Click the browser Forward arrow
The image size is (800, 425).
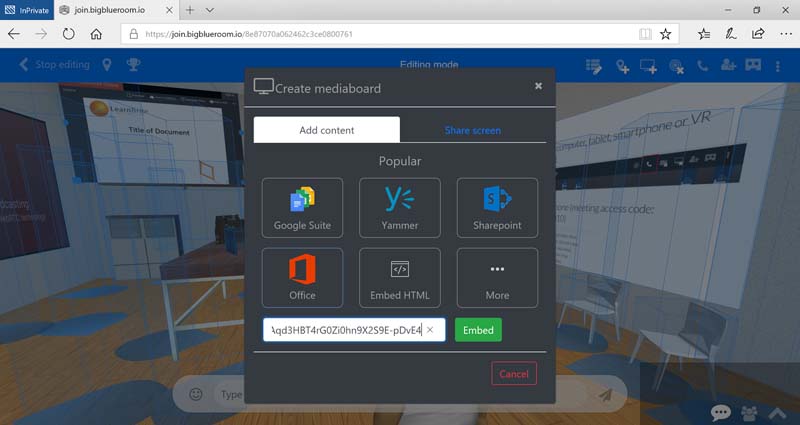pyautogui.click(x=41, y=34)
